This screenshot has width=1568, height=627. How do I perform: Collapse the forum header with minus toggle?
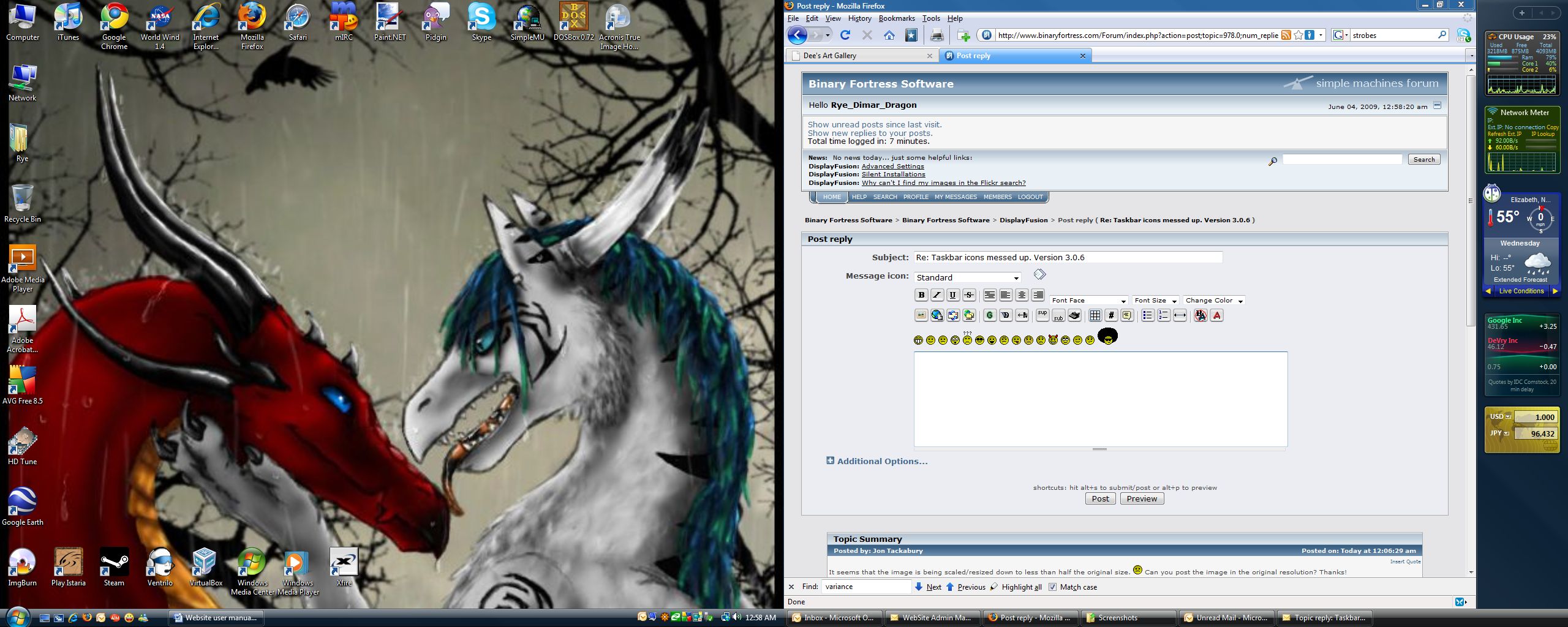(x=1437, y=105)
